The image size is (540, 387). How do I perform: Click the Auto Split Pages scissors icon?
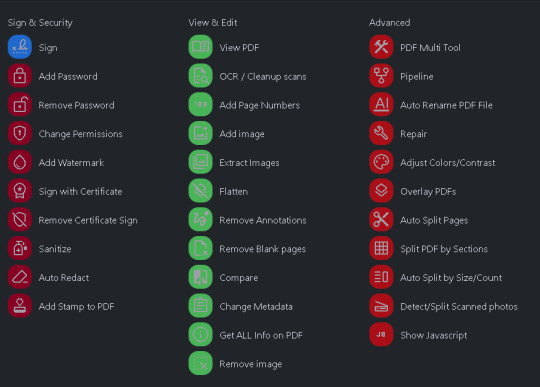tap(381, 219)
